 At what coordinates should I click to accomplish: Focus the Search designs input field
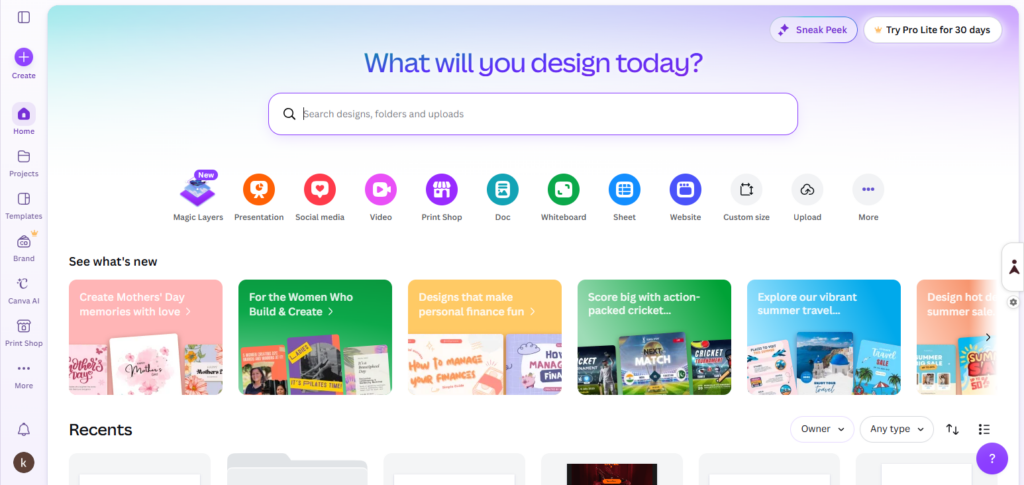click(x=533, y=114)
